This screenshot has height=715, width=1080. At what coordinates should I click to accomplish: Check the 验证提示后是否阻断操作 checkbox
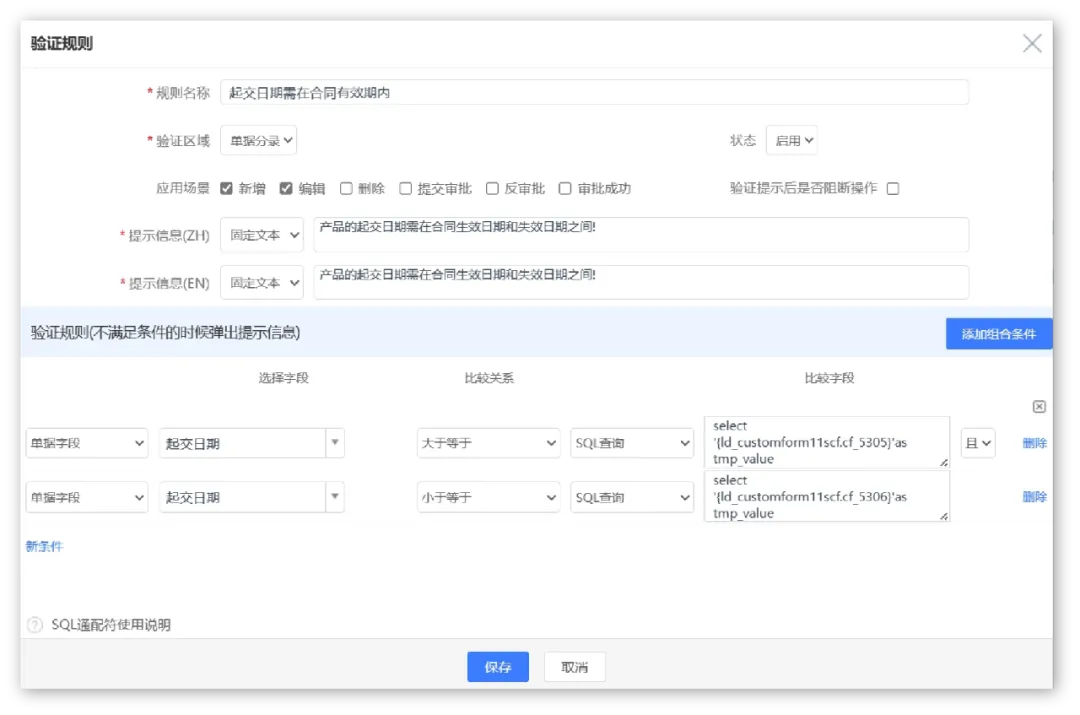pyautogui.click(x=893, y=188)
